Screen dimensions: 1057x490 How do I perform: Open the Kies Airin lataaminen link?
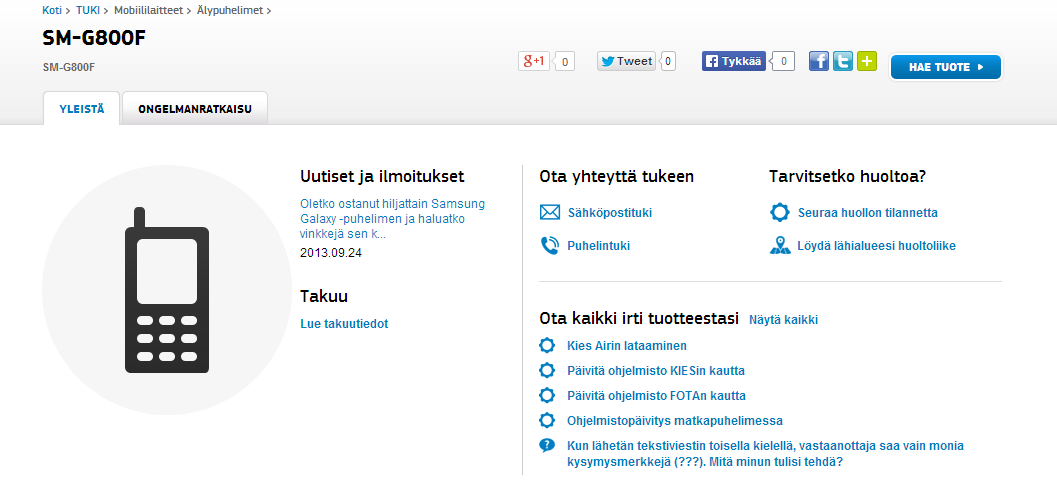coord(626,346)
